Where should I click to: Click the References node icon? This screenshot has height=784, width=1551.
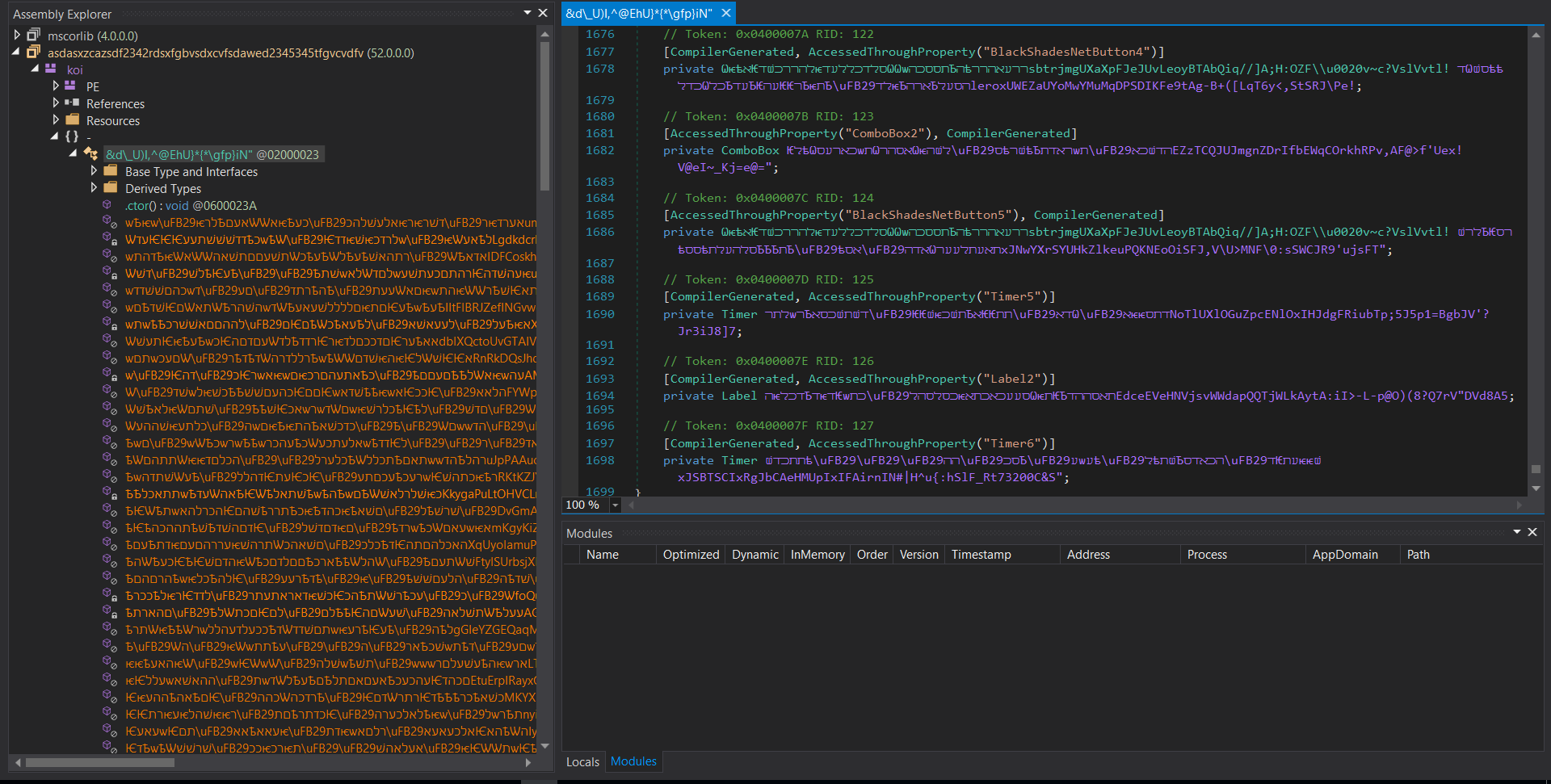point(72,103)
